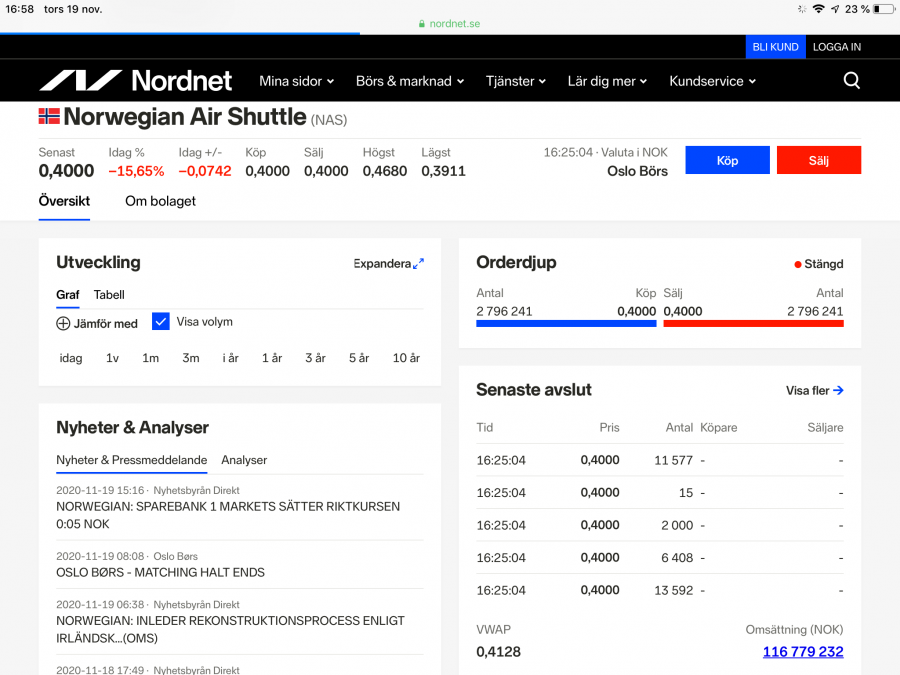Open the Börs & marknad dropdown
The image size is (900, 675).
pyautogui.click(x=409, y=81)
